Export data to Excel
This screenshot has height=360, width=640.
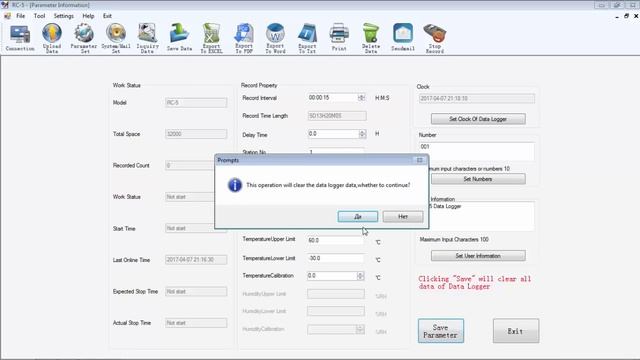tap(211, 38)
